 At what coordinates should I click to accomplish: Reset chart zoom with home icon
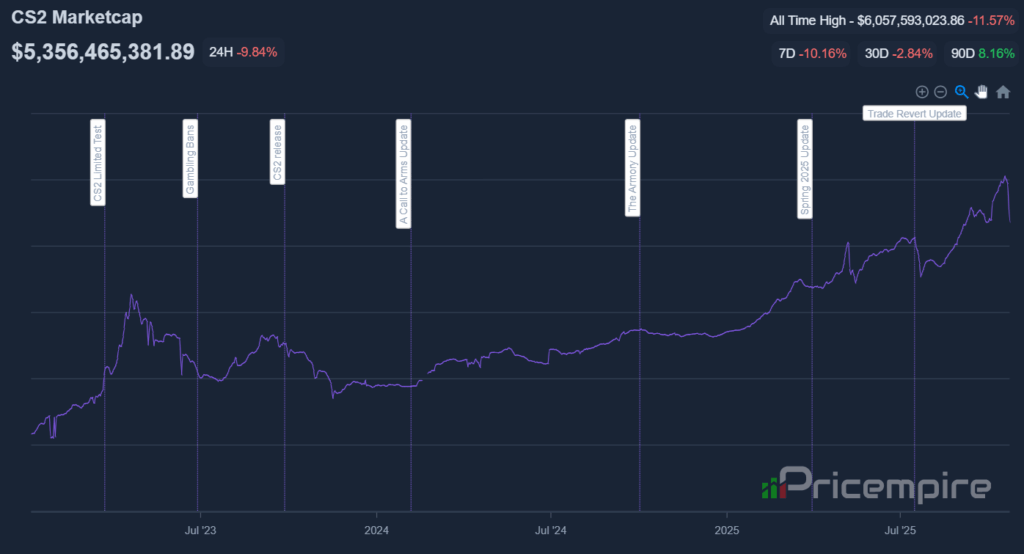point(1003,92)
